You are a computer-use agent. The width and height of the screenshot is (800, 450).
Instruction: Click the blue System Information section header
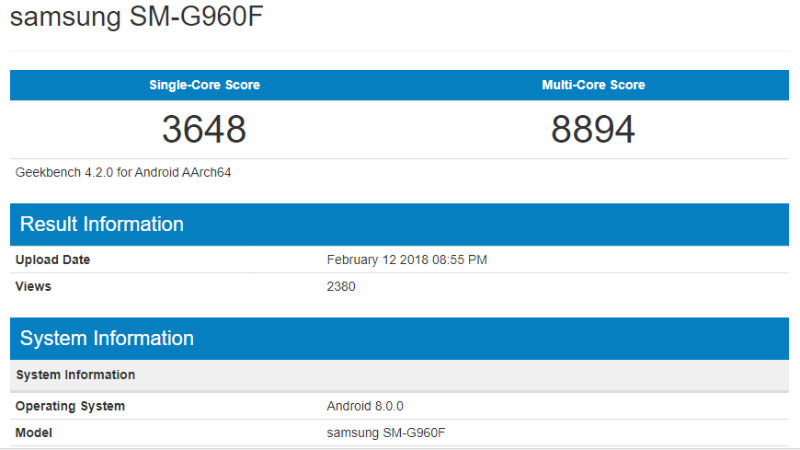[399, 339]
